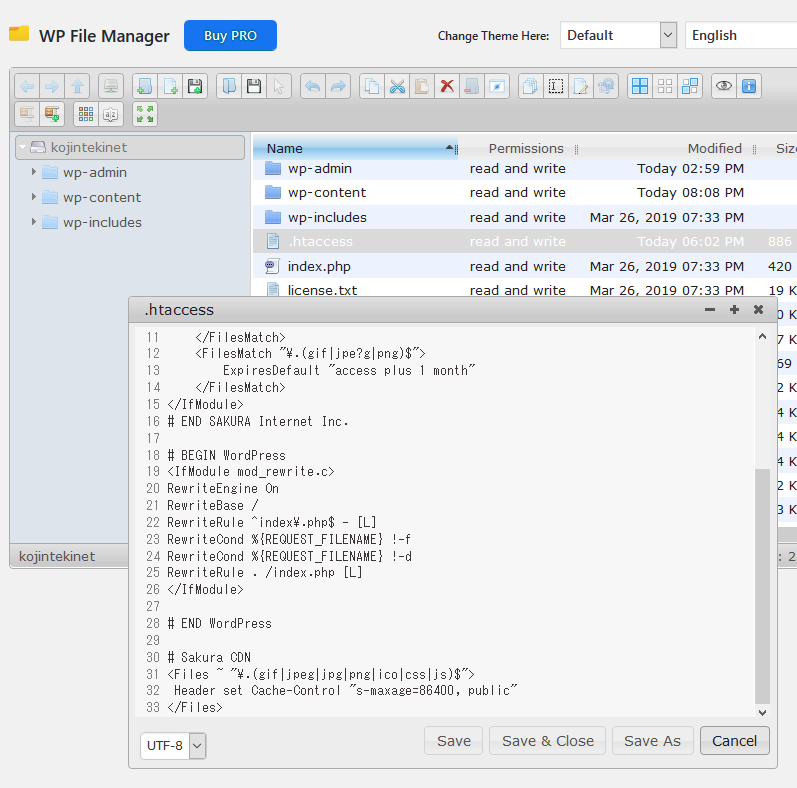Click the Create archive icon

[52, 114]
